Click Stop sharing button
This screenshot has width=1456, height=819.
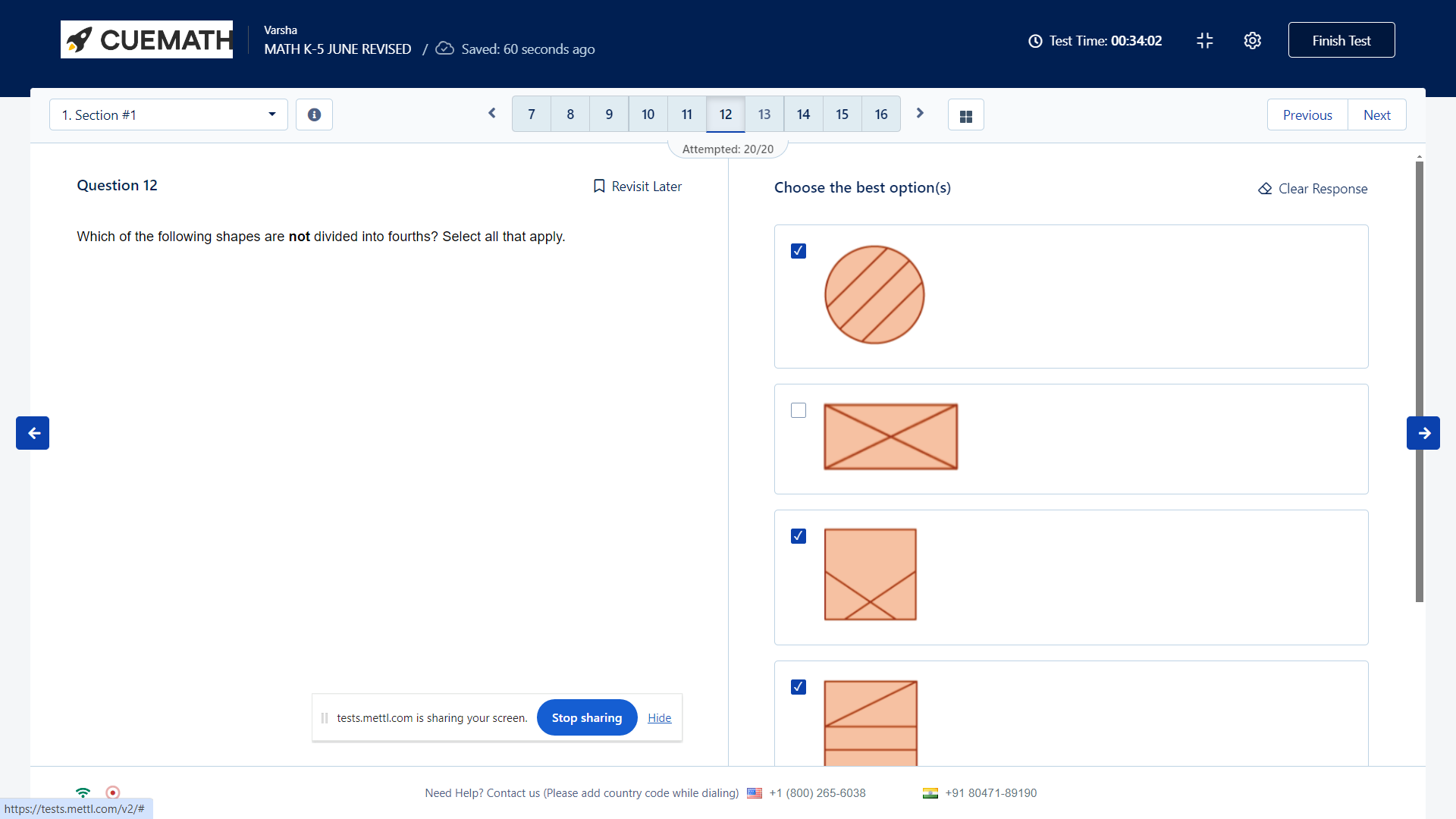tap(587, 717)
